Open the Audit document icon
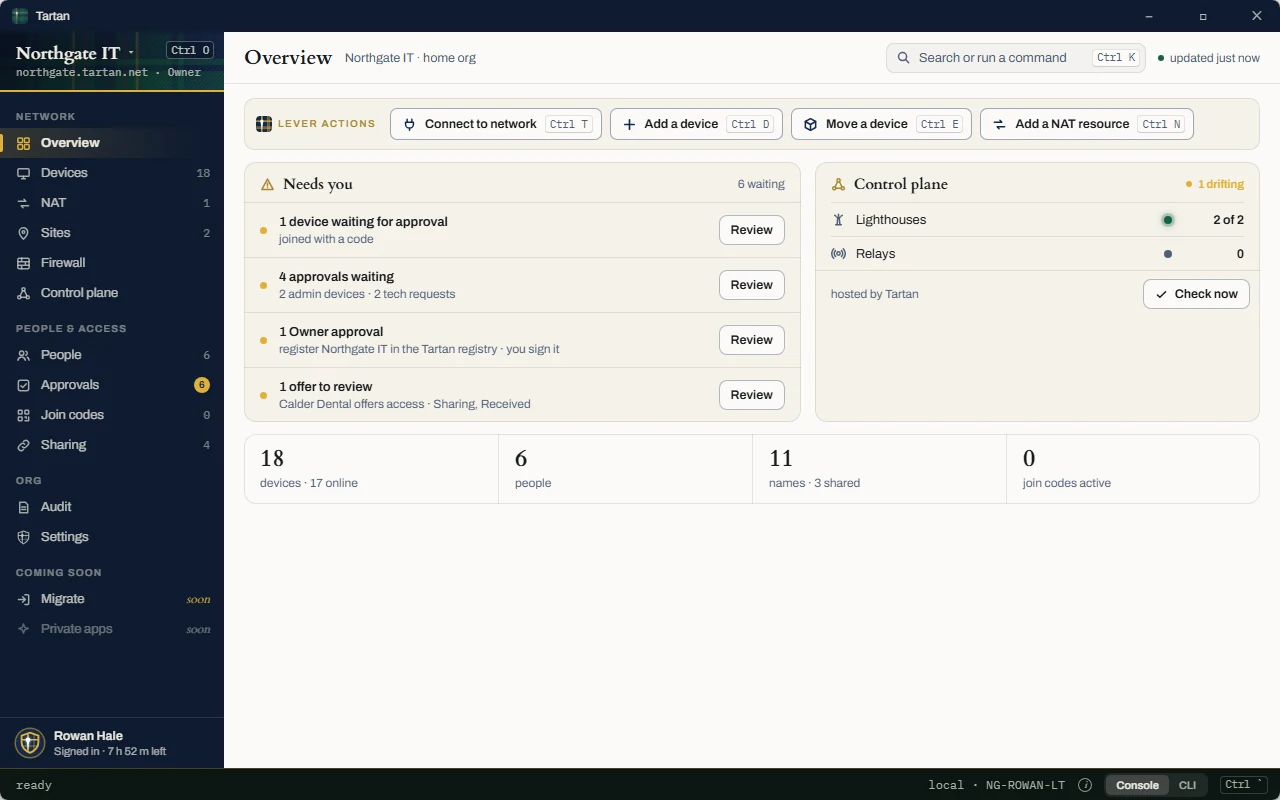Screen dimensions: 1280x800 [x=23, y=507]
